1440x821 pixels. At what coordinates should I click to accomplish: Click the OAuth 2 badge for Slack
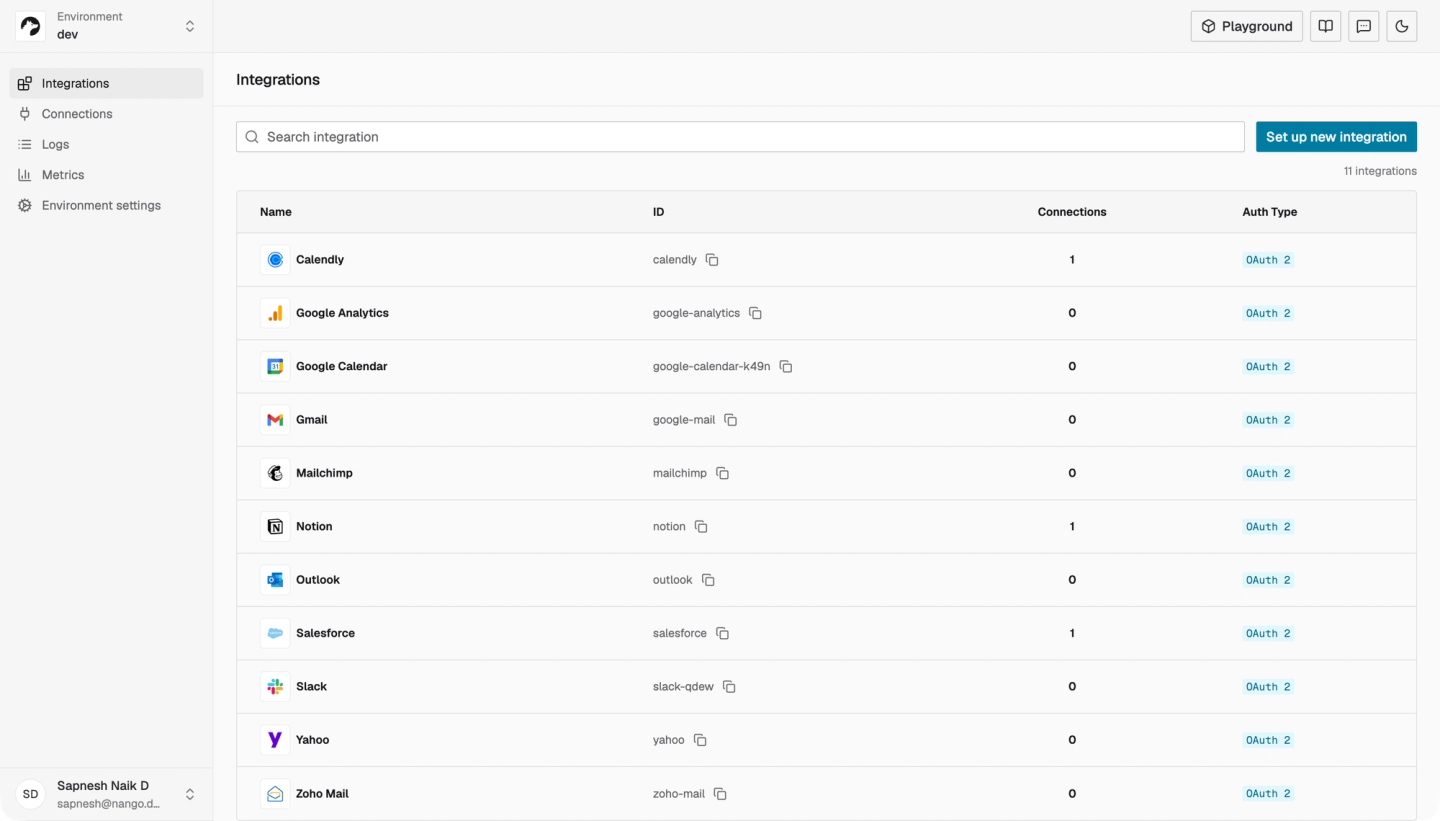1268,687
